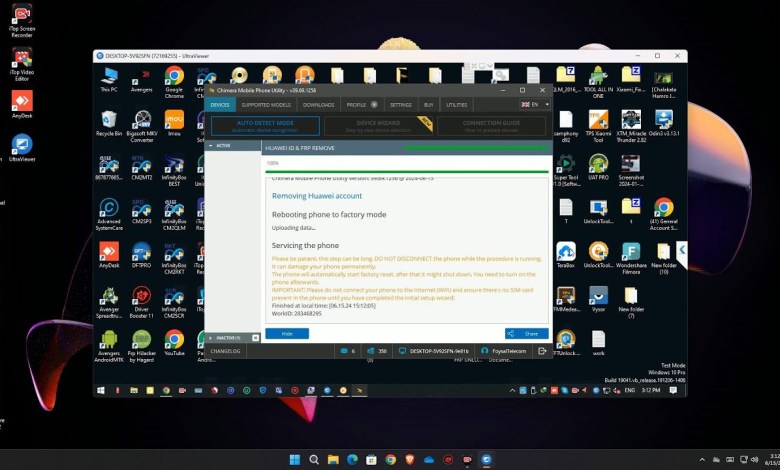The height and width of the screenshot is (470, 780).
Task: Open the YouTube Chrome shortcut
Action: click(x=174, y=343)
